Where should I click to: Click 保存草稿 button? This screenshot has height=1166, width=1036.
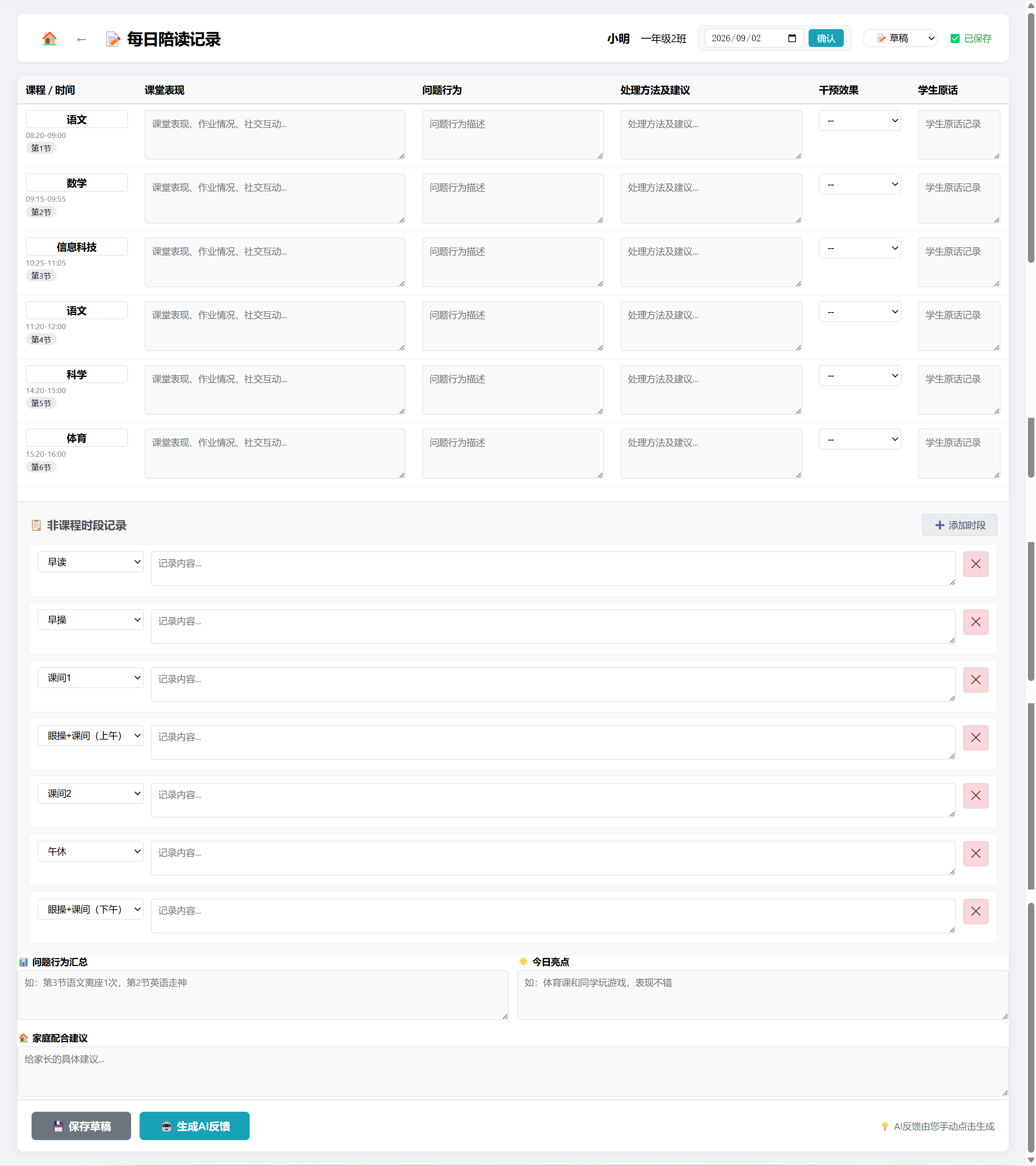[81, 1126]
